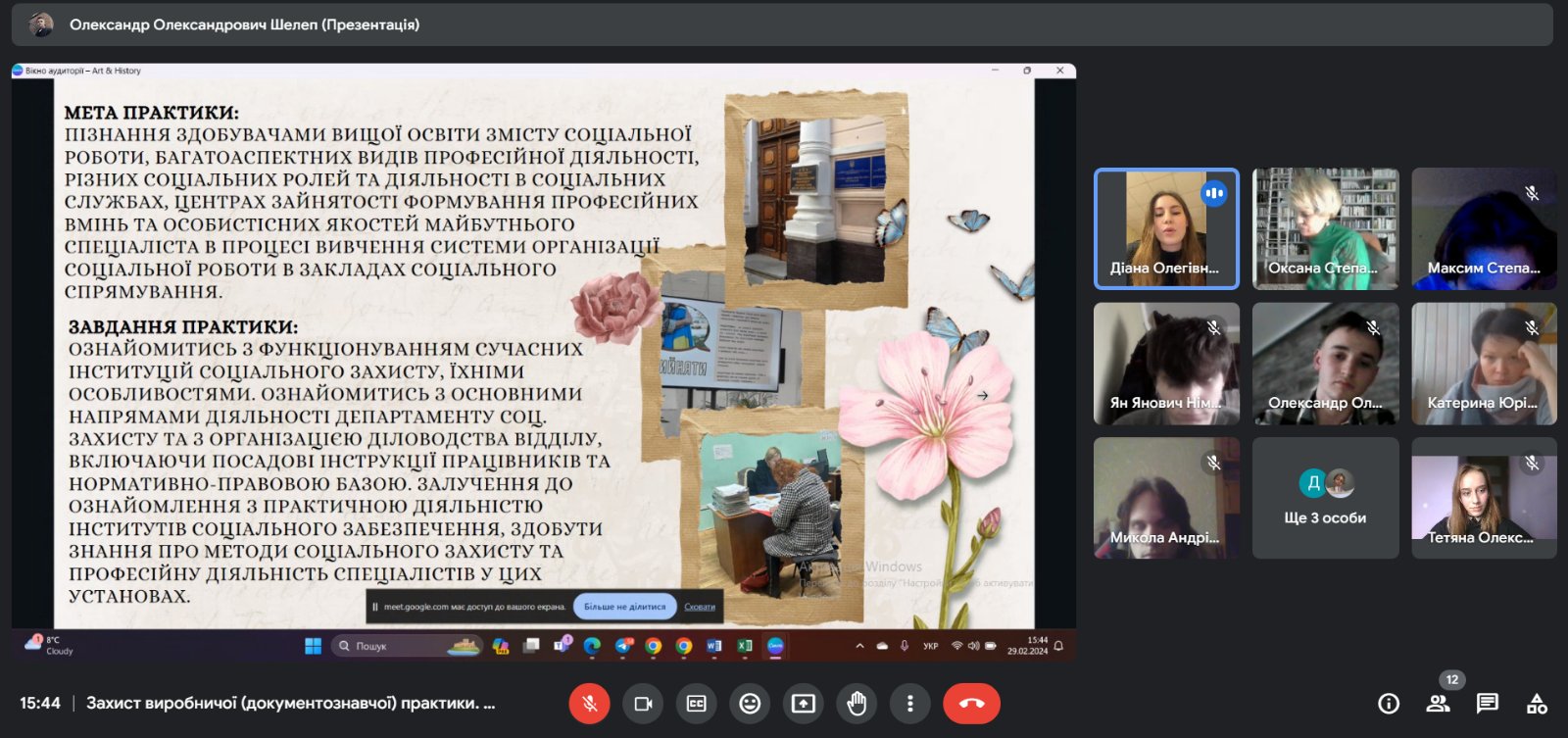Open Excel from shared taskbar
Viewport: 1568px width, 738px height.
(x=745, y=646)
